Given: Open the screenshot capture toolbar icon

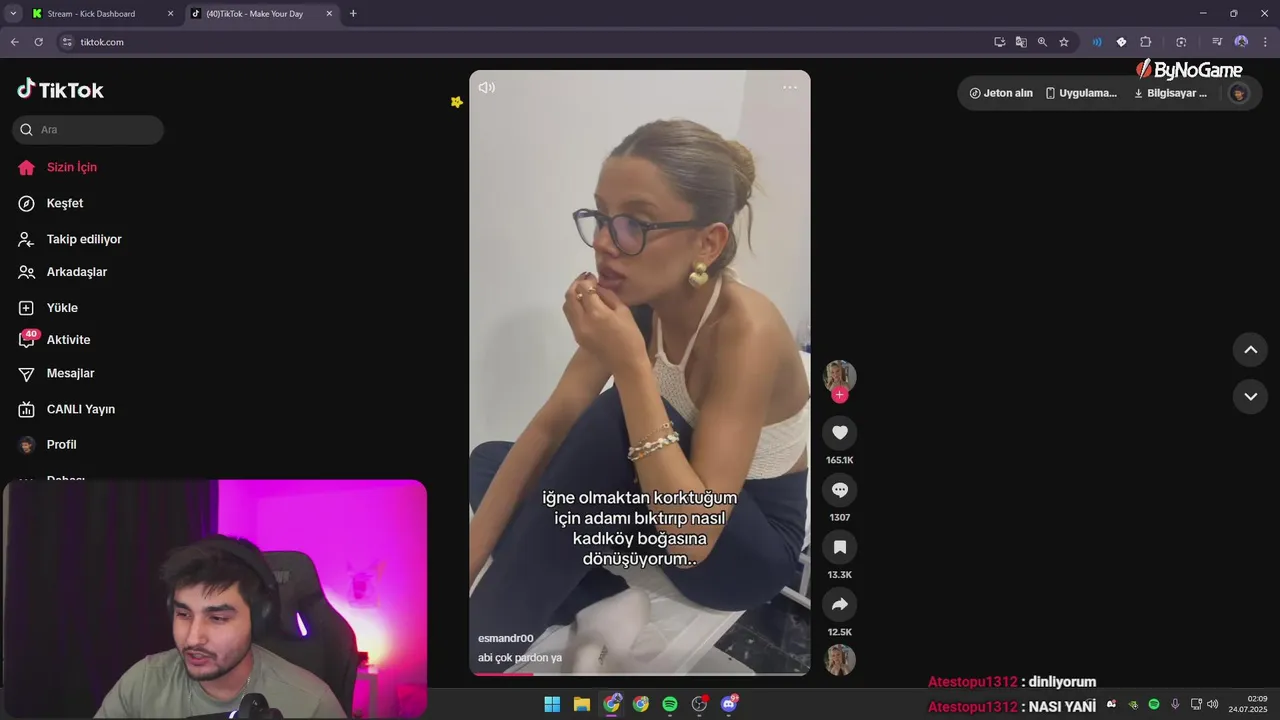Looking at the screenshot, I should click(1181, 42).
